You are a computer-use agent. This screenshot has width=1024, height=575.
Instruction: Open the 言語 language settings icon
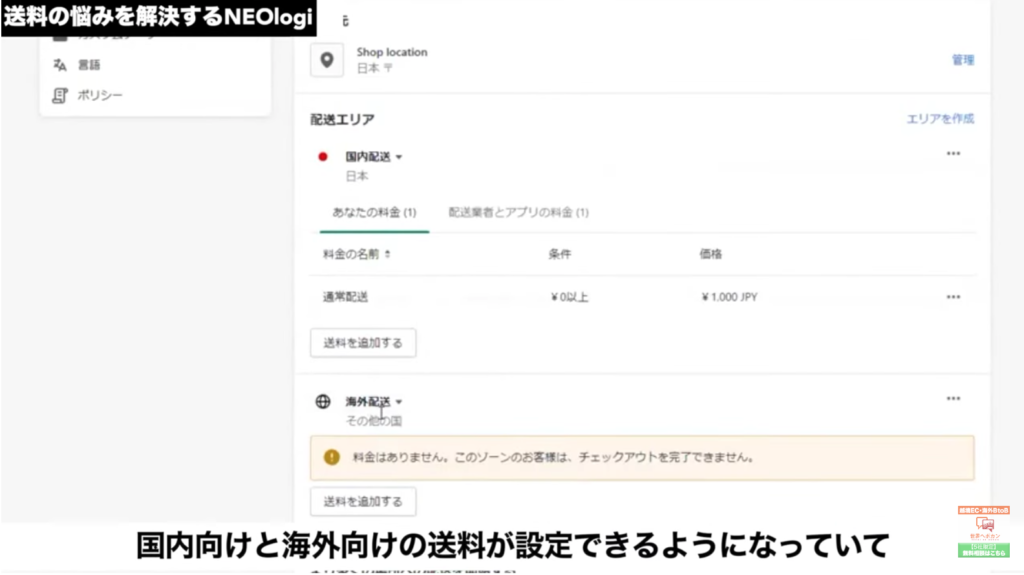[x=60, y=65]
